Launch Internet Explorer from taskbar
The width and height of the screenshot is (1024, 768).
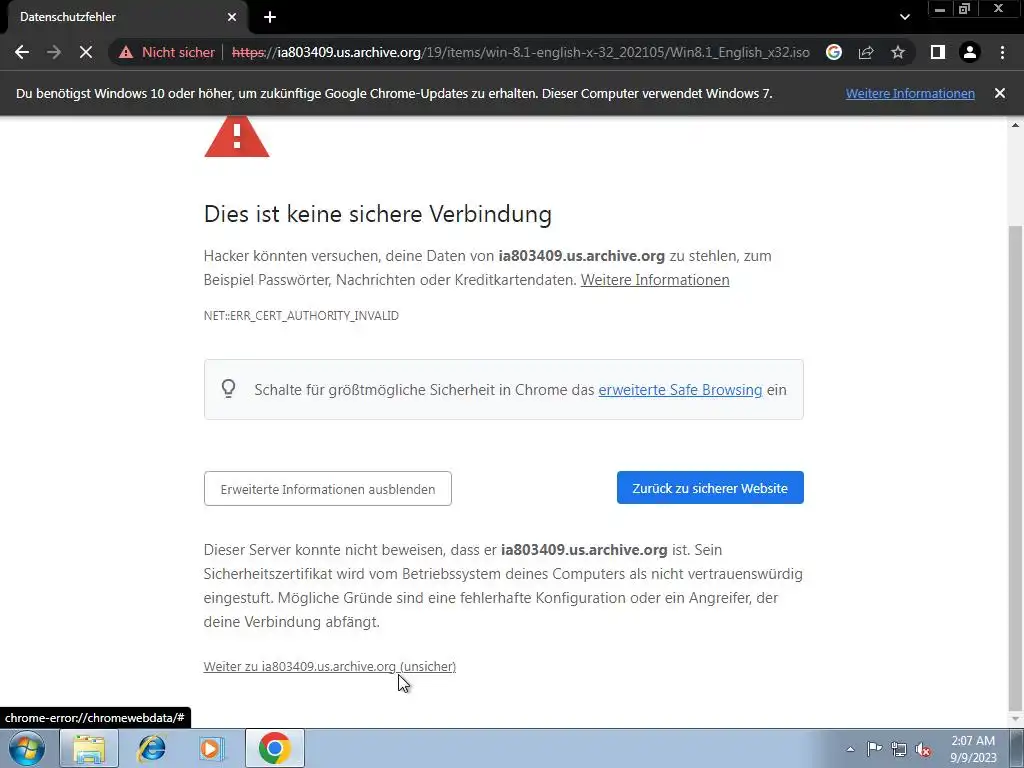click(x=152, y=748)
